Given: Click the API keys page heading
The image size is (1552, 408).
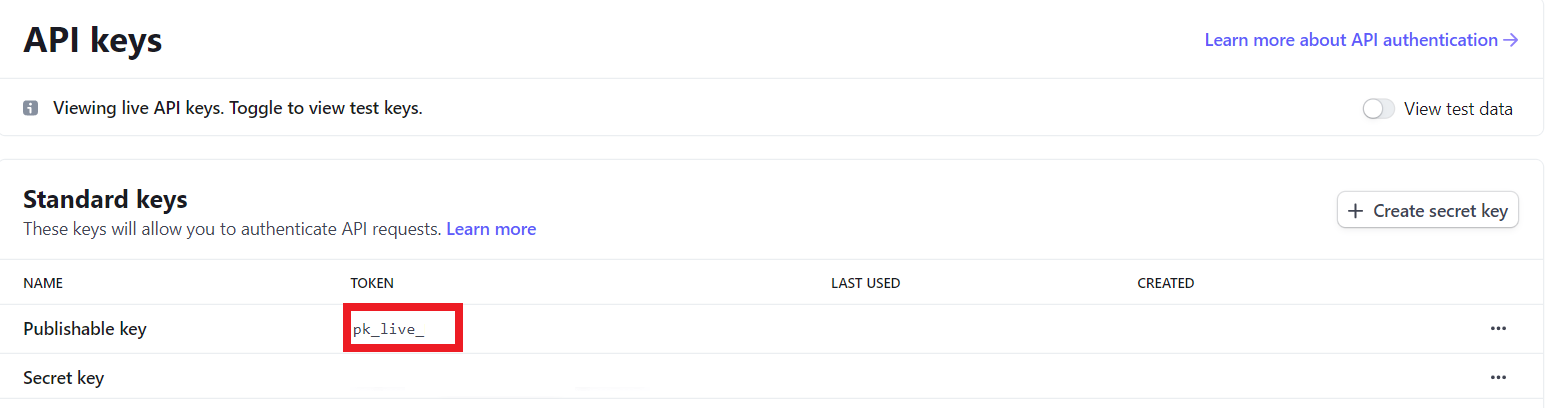Looking at the screenshot, I should tap(93, 41).
